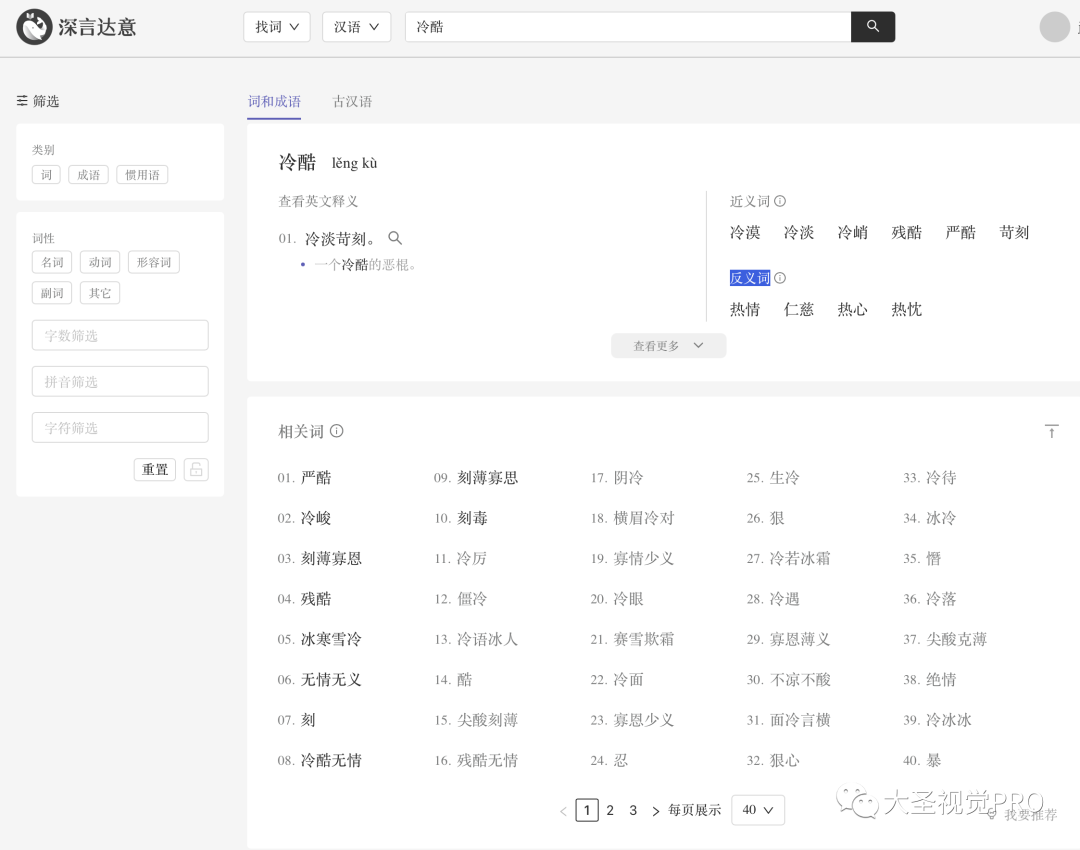Image resolution: width=1080 pixels, height=850 pixels.
Task: Open the user avatar icon
Action: [1054, 27]
